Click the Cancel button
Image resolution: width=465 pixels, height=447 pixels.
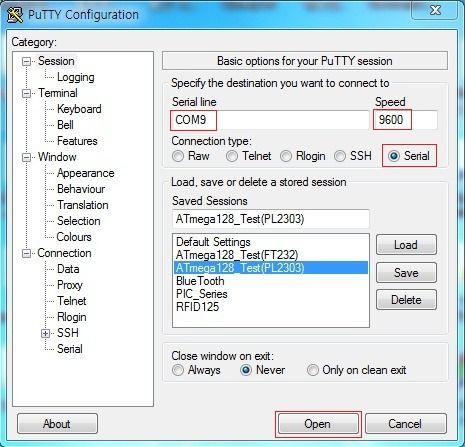pos(405,424)
